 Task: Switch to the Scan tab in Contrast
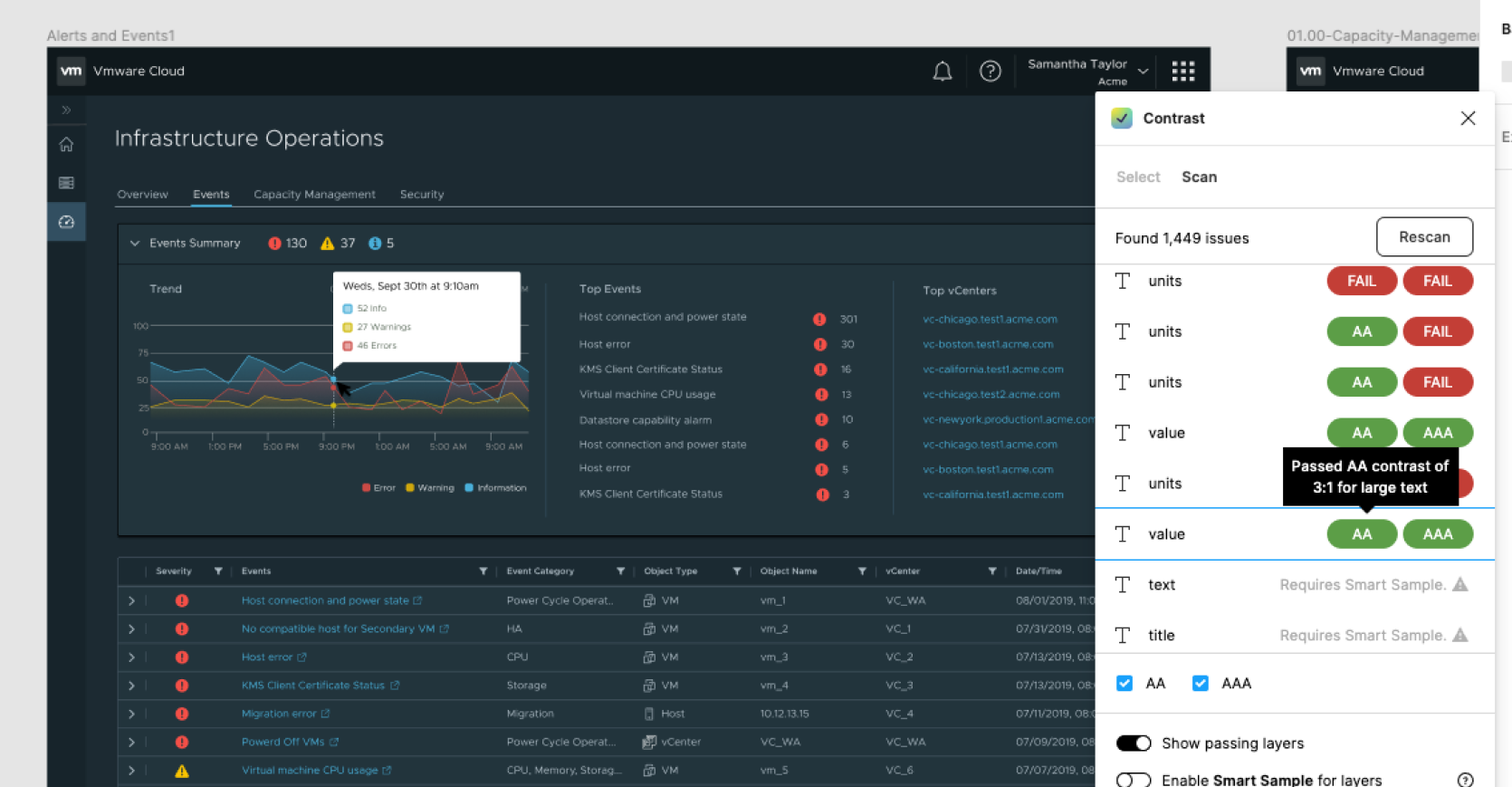pos(1199,178)
